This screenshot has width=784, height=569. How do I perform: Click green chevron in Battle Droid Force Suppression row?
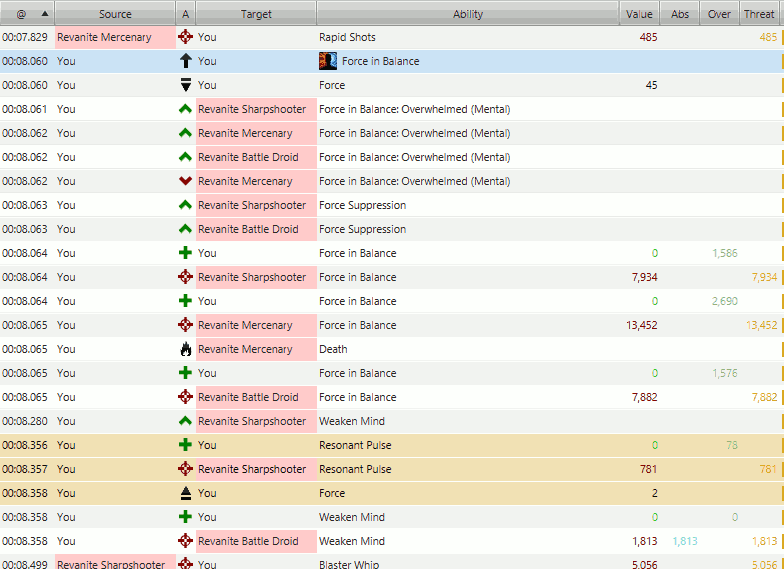186,228
